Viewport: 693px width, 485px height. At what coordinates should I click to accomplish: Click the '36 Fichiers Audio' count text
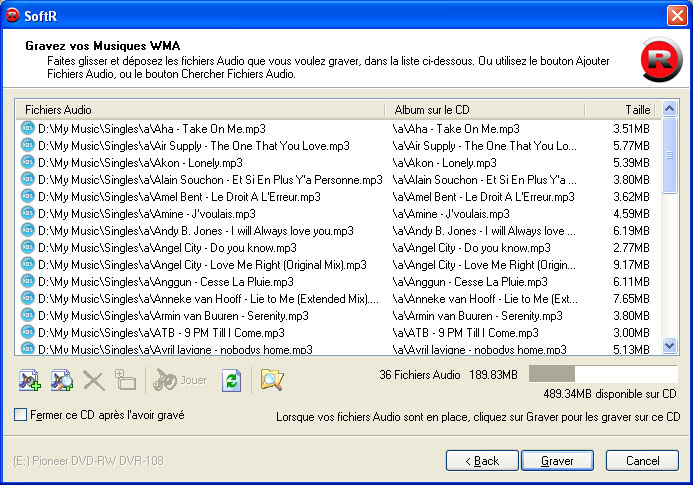click(420, 375)
